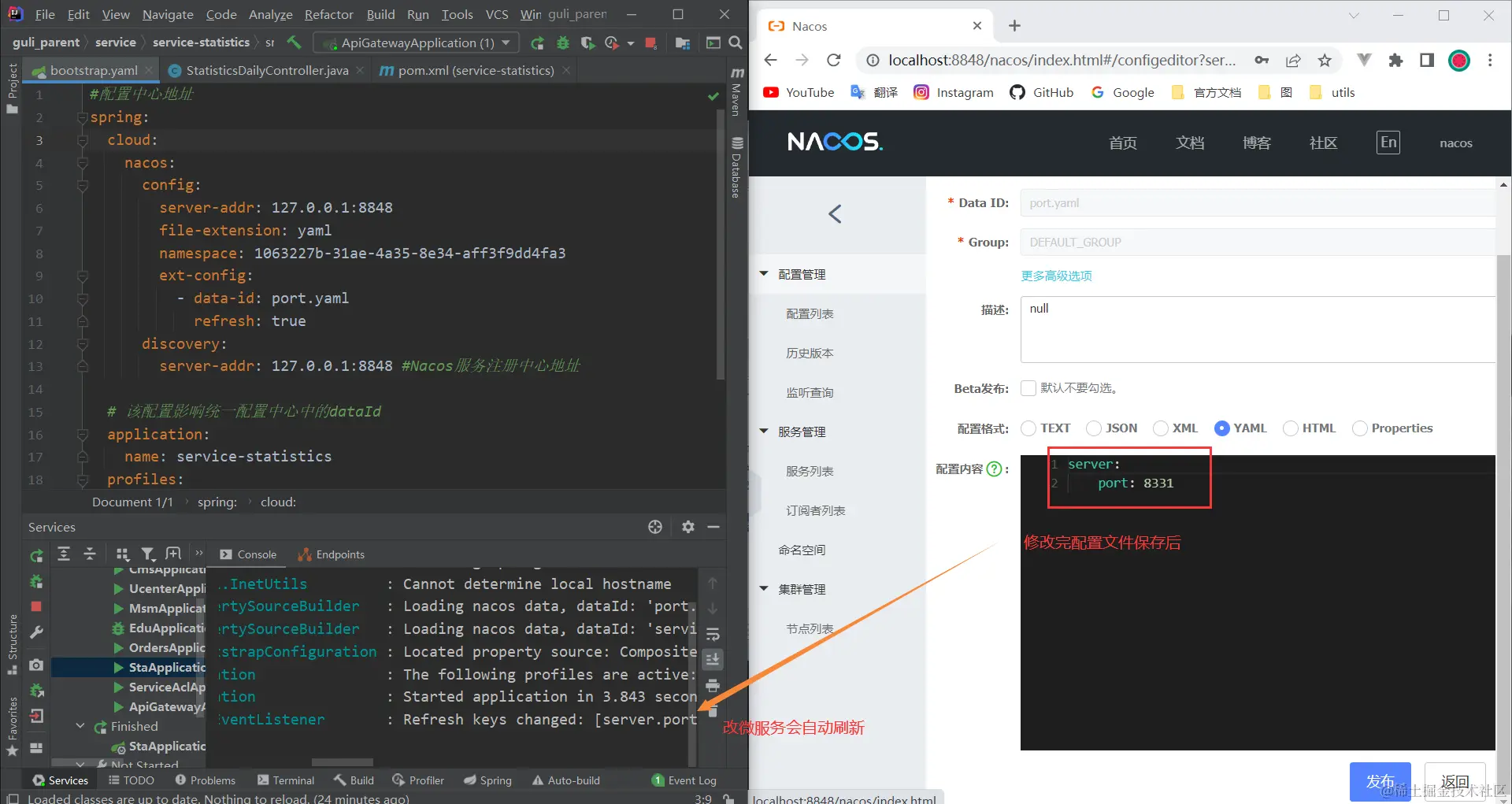
Task: Open the pom.xml (service-statistics) editor tab
Action: pos(476,70)
